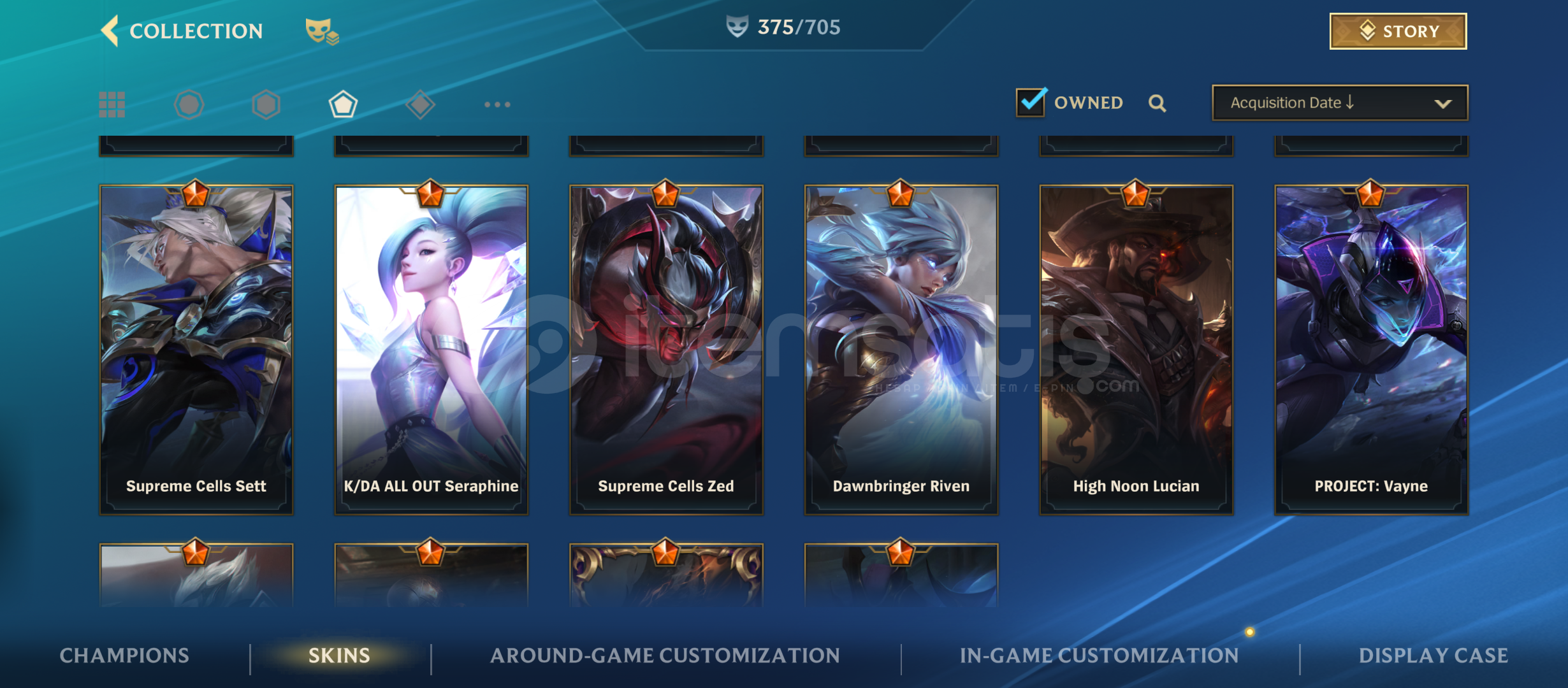Select the K/DA ALL OUT Seraphine skin
Image resolution: width=1568 pixels, height=688 pixels.
(432, 349)
